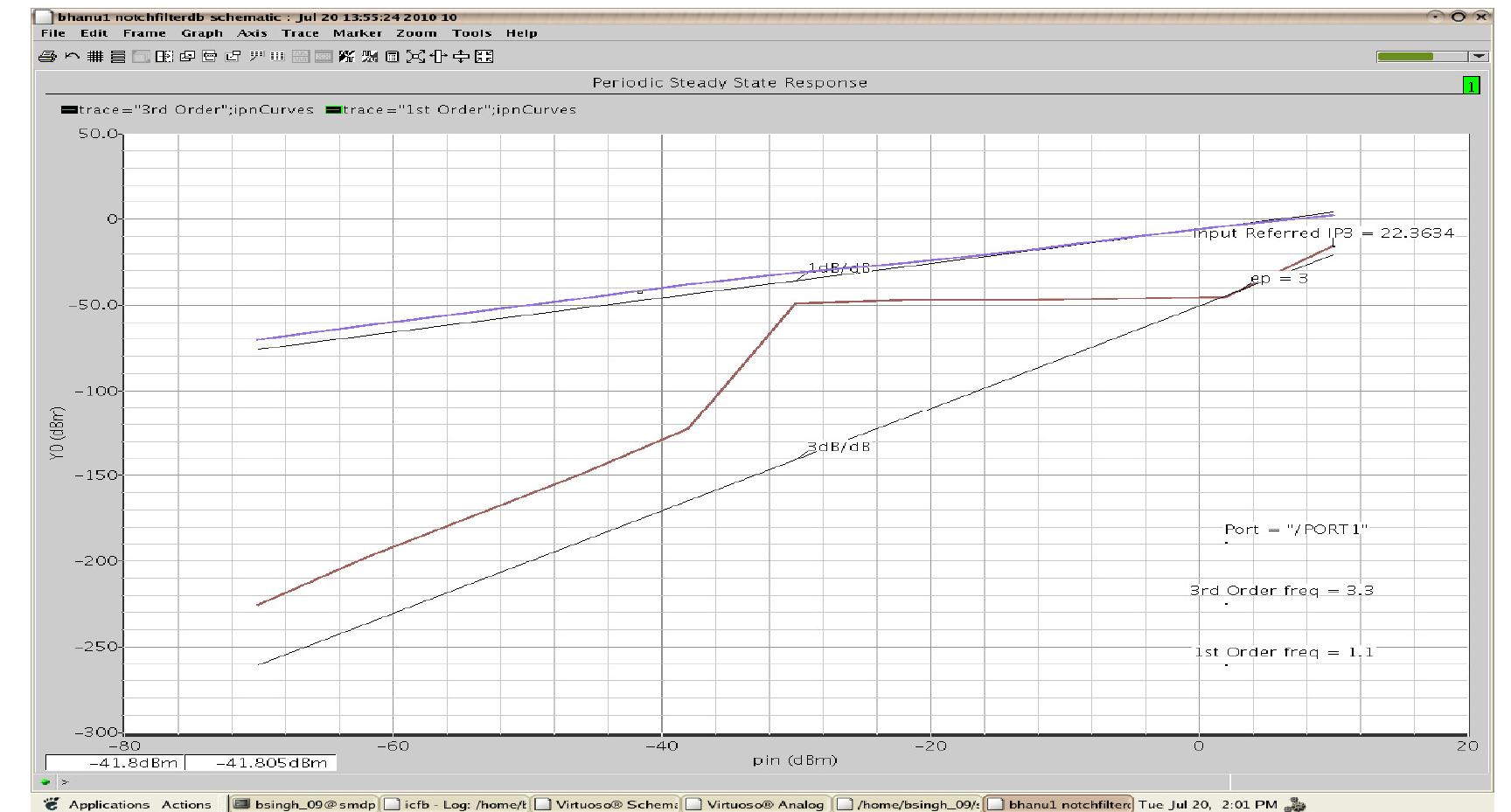Switch to Virtuoso Analog taskbar item
This screenshot has height=812, width=1511.
[x=757, y=804]
